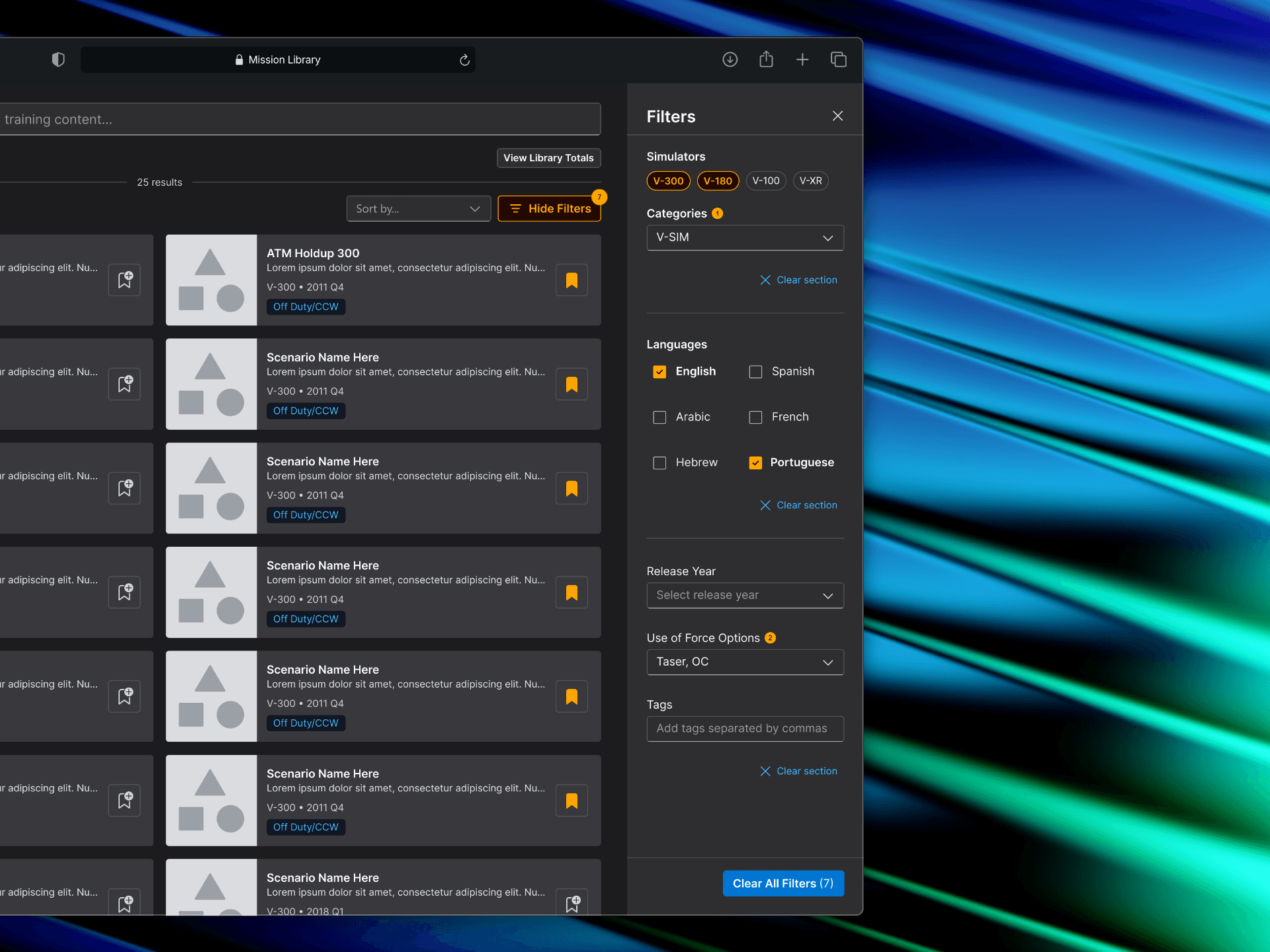Viewport: 1270px width, 952px height.
Task: Expand the Categories V-SIM dropdown
Action: click(x=745, y=238)
